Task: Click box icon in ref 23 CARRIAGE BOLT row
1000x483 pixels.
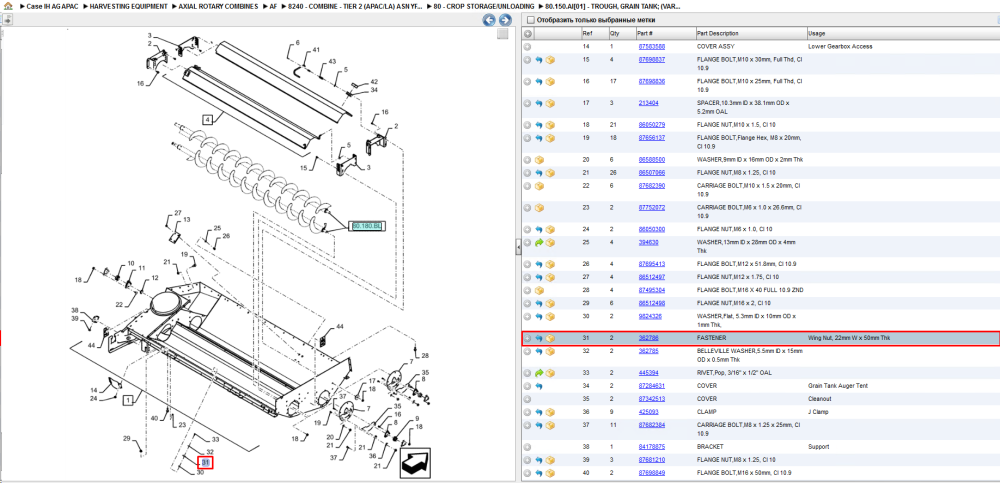Action: click(539, 208)
